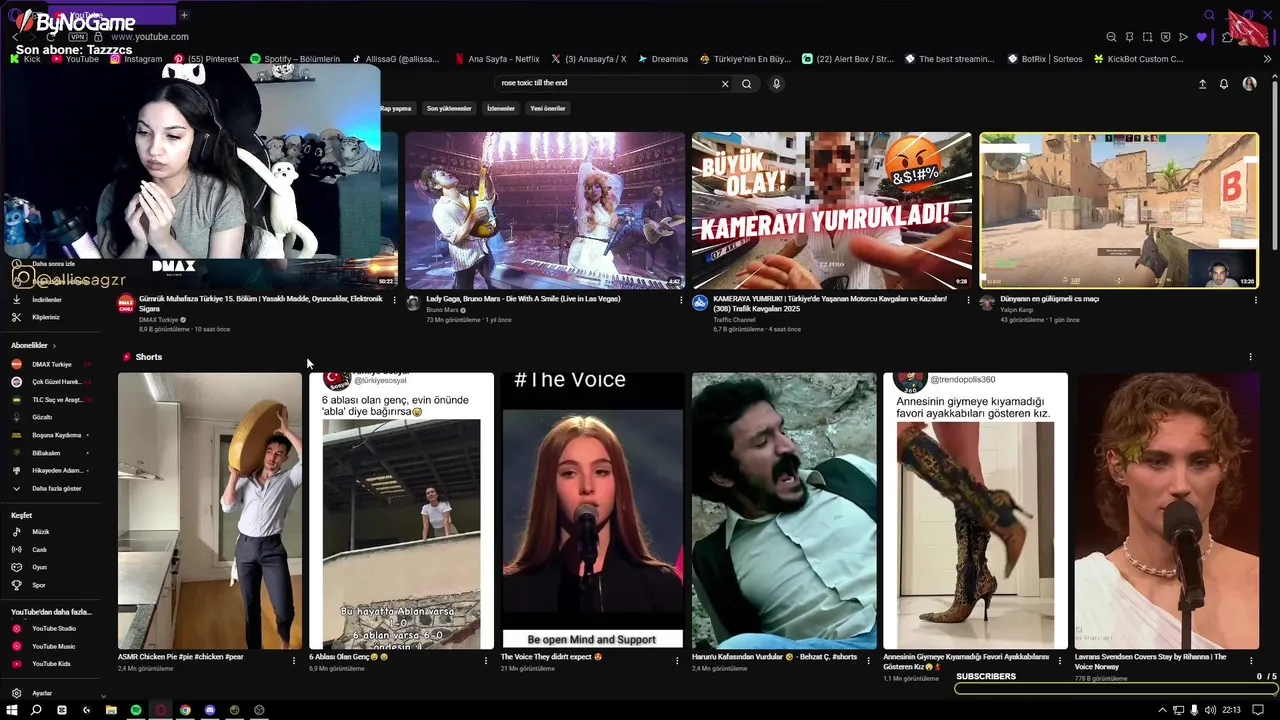Select the Son yüklenenler filter chip

pyautogui.click(x=449, y=108)
